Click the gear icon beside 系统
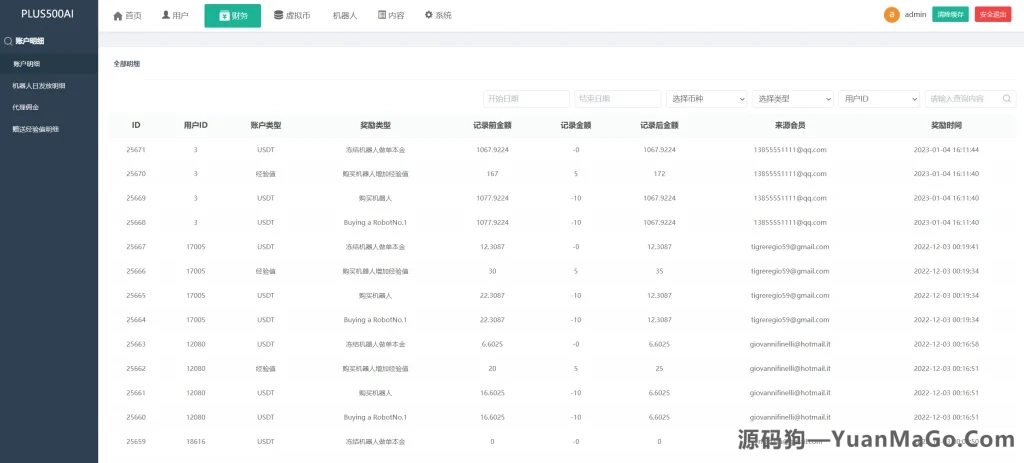The image size is (1024, 463). pyautogui.click(x=428, y=15)
